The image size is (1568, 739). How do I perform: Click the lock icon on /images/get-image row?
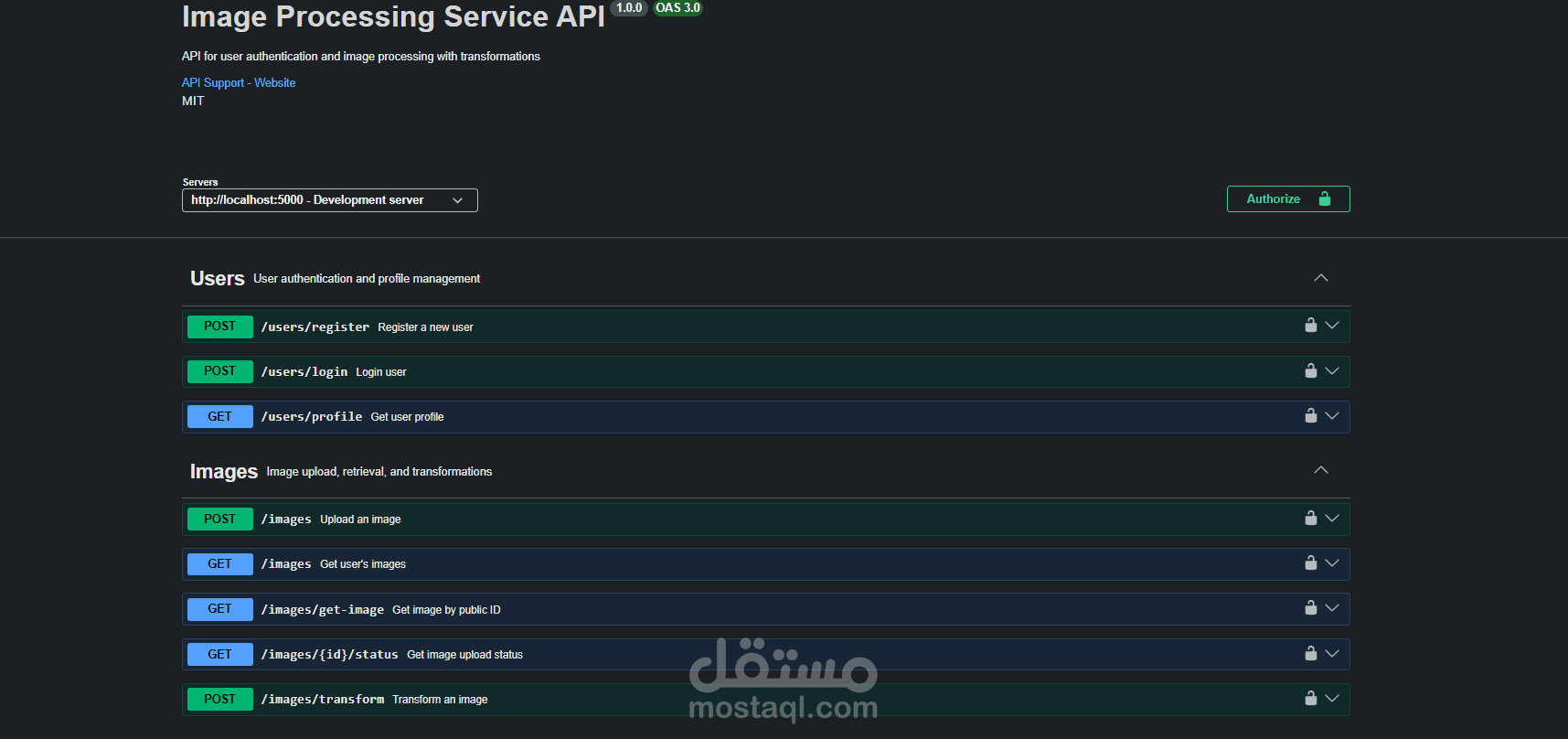click(x=1310, y=607)
